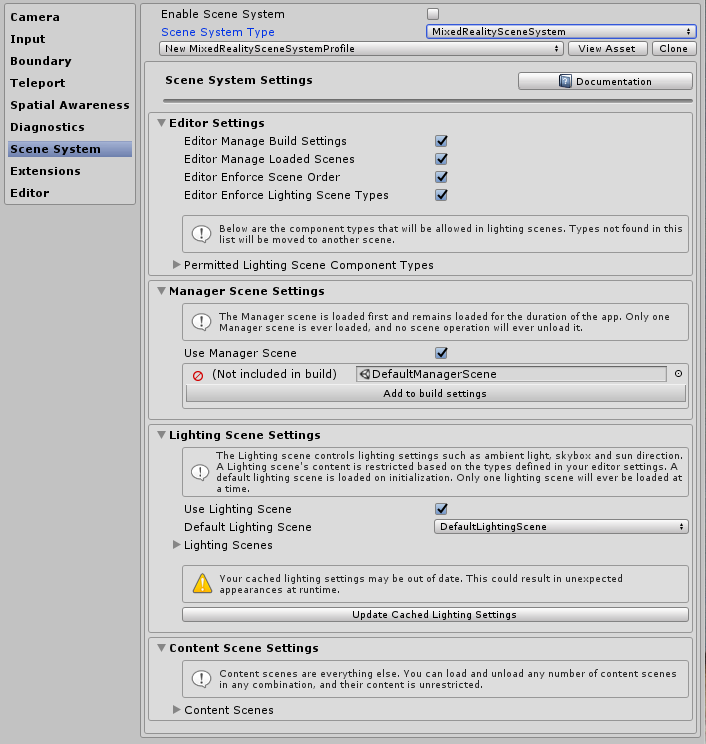Toggle Use Lighting Scene checkbox
This screenshot has height=744, width=706.
441,509
